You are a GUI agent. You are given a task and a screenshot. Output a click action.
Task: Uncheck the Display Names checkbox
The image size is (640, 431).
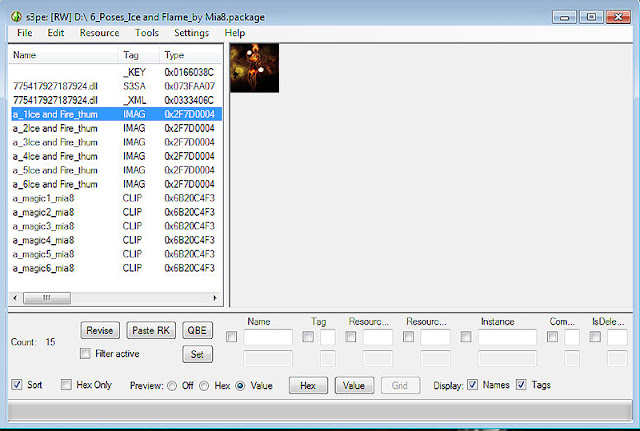click(473, 384)
